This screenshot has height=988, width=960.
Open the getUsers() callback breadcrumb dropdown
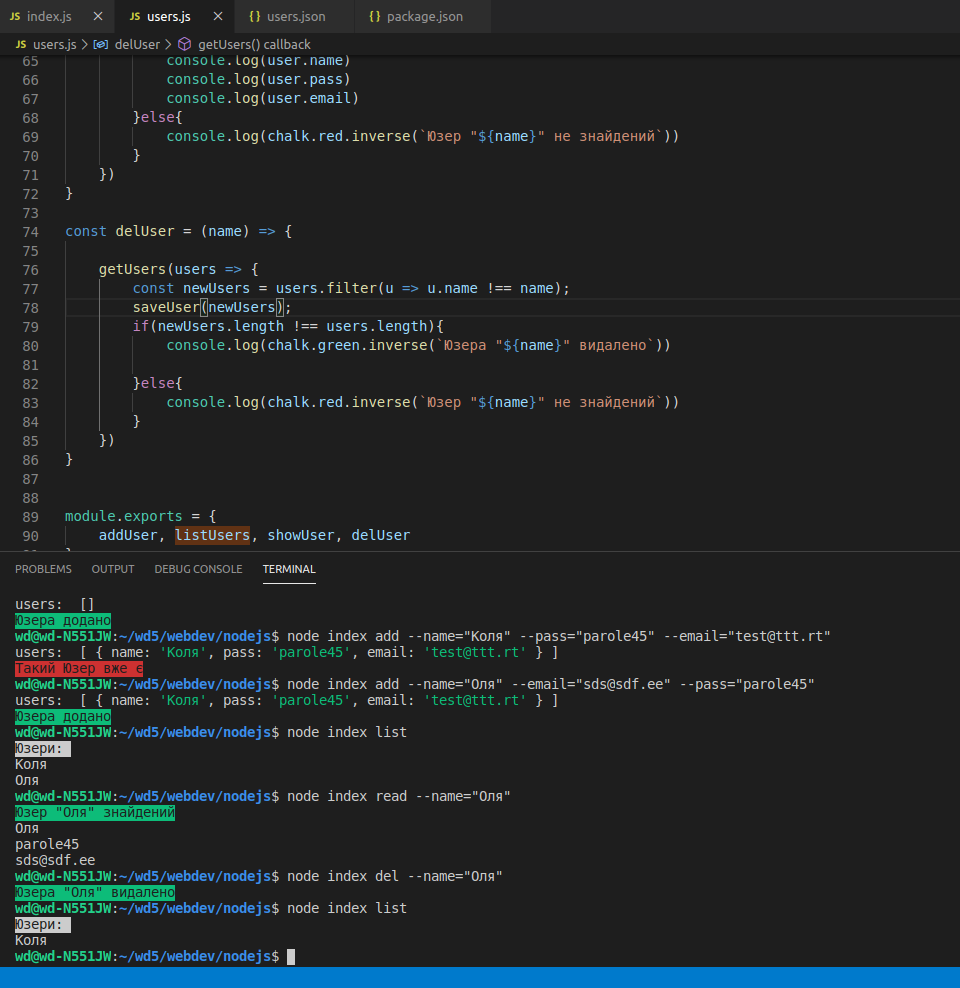(254, 45)
